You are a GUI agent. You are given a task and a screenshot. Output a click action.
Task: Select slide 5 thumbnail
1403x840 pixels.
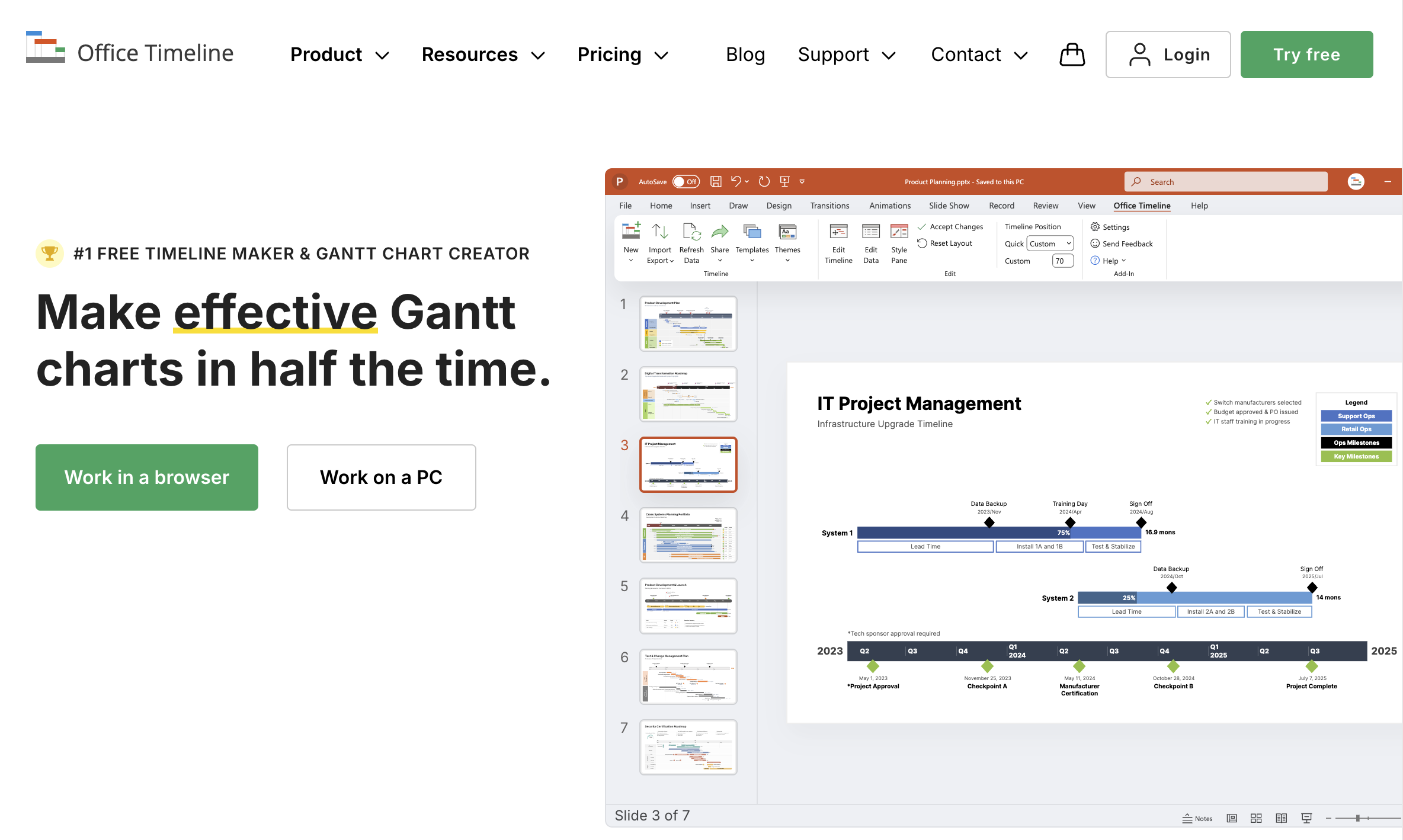pos(688,606)
